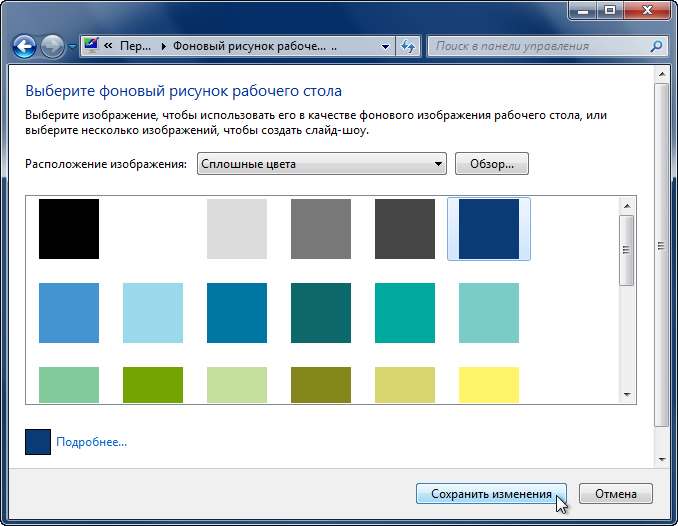678x526 pixels.
Task: Select the bright yellow color swatch
Action: pos(489,385)
